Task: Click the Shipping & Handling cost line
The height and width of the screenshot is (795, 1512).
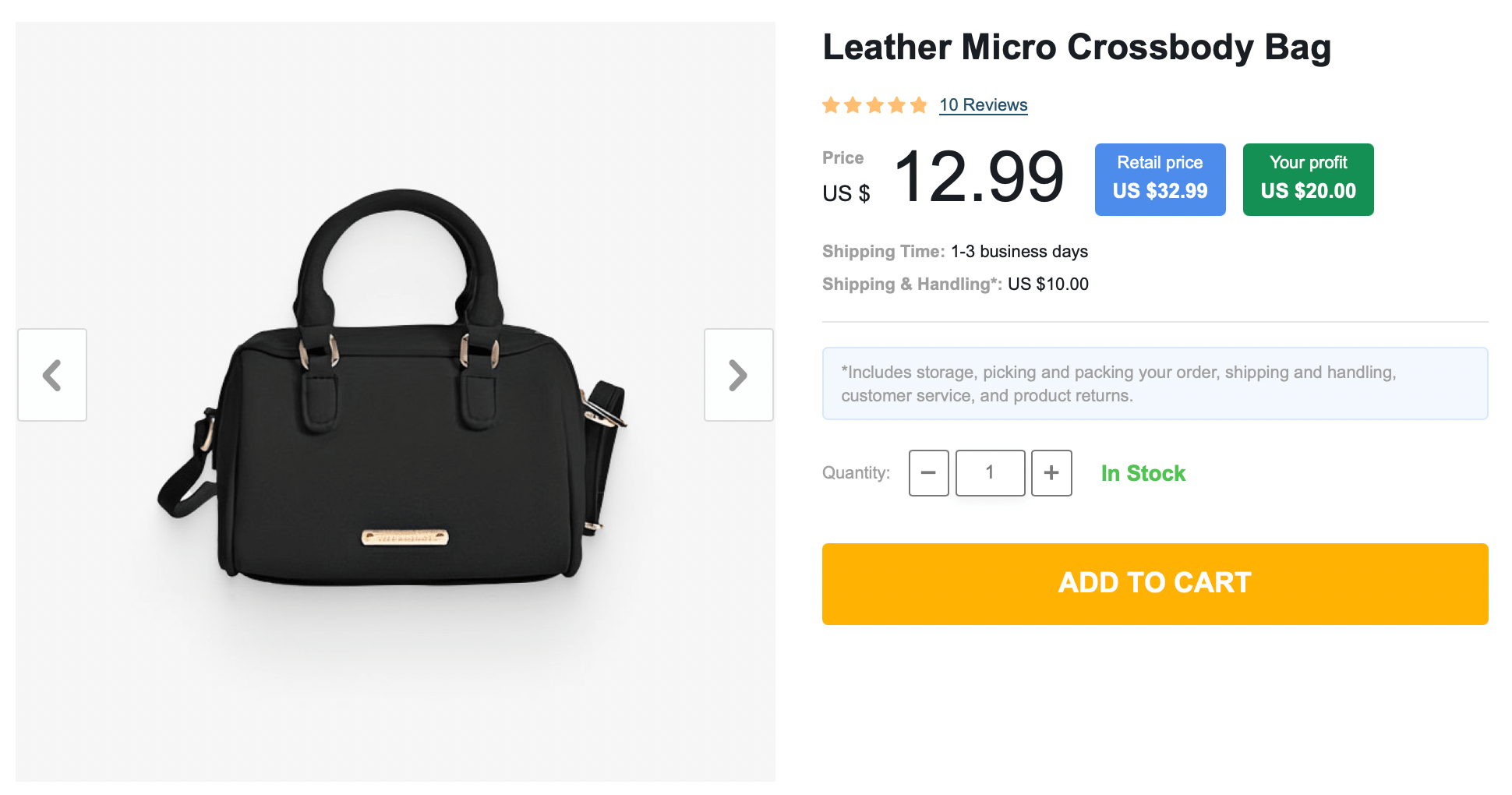Action: tap(955, 284)
